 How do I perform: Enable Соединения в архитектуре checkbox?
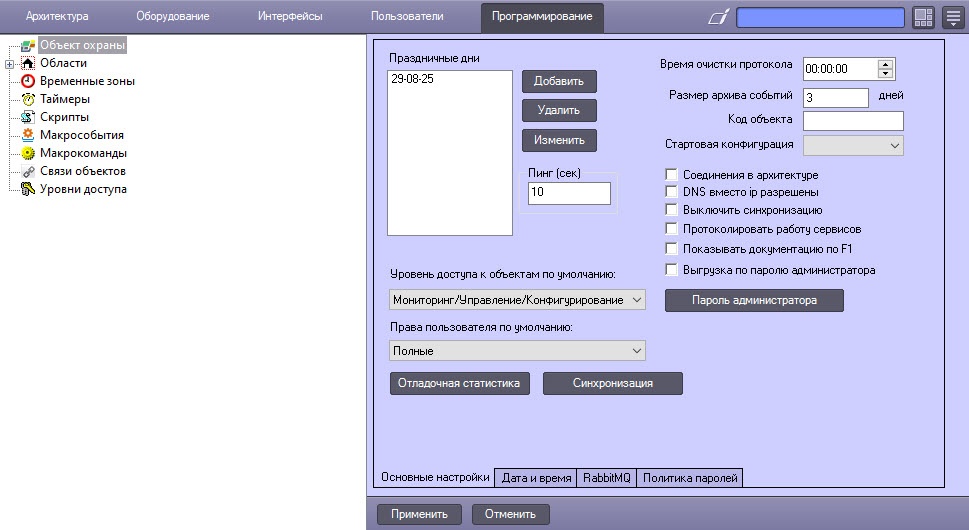(x=671, y=174)
